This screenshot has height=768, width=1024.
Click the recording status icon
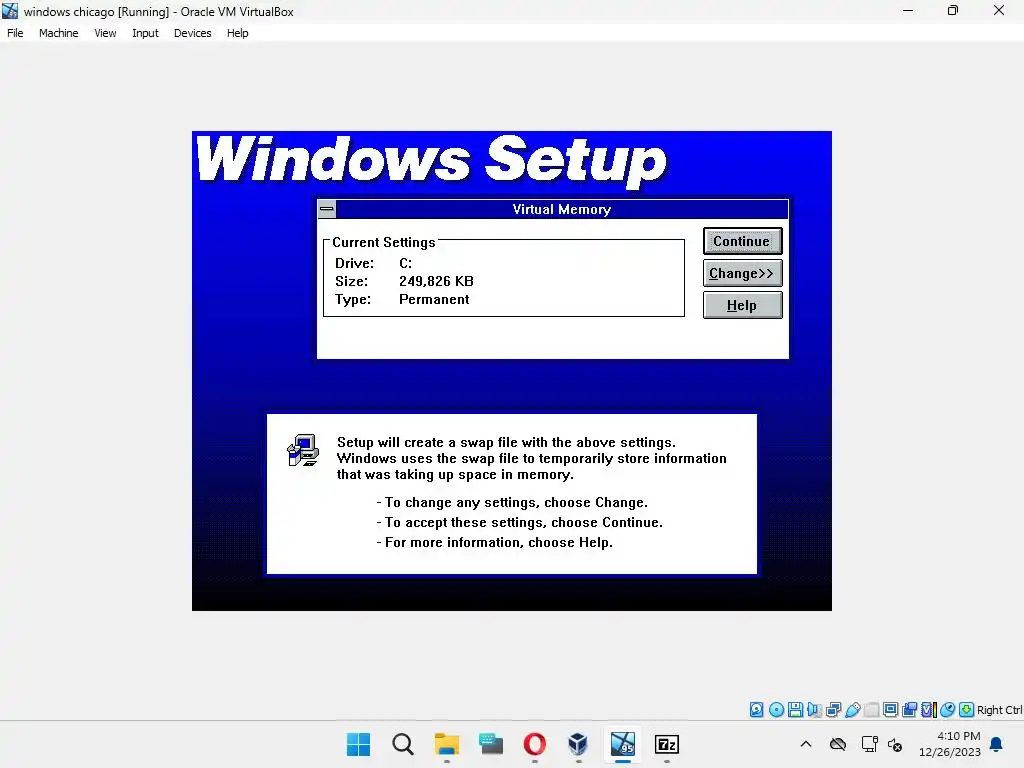(909, 710)
